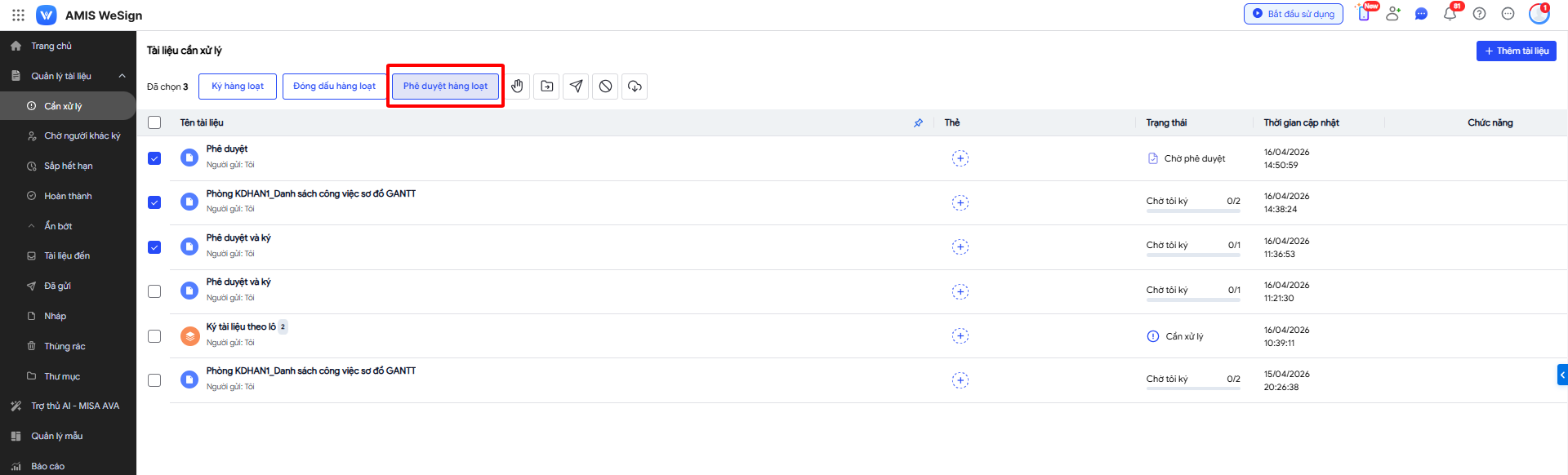Open "Chờ người khác ký" in sidebar
The height and width of the screenshot is (475, 1568).
click(x=82, y=136)
